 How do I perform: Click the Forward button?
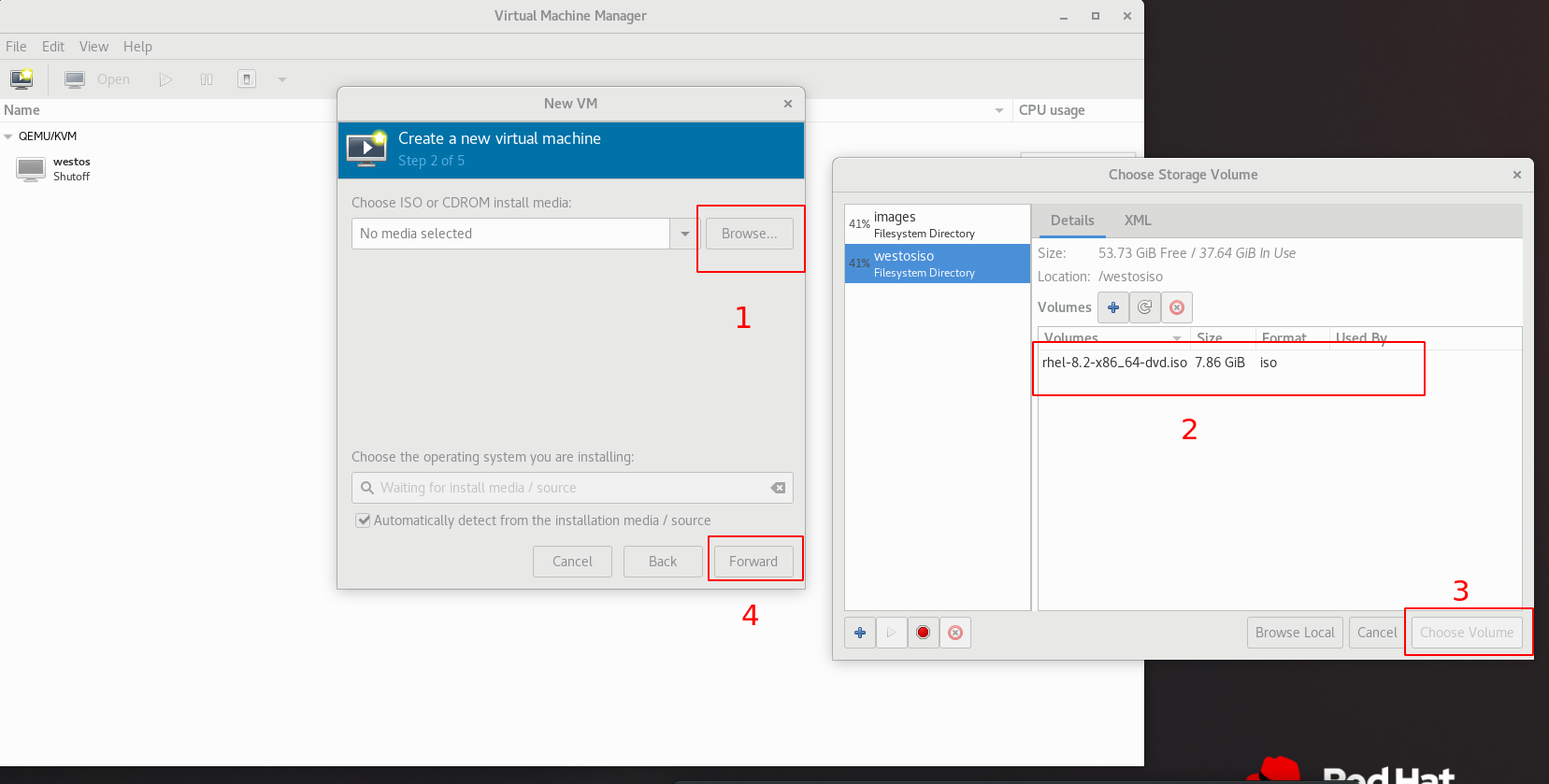coord(753,562)
